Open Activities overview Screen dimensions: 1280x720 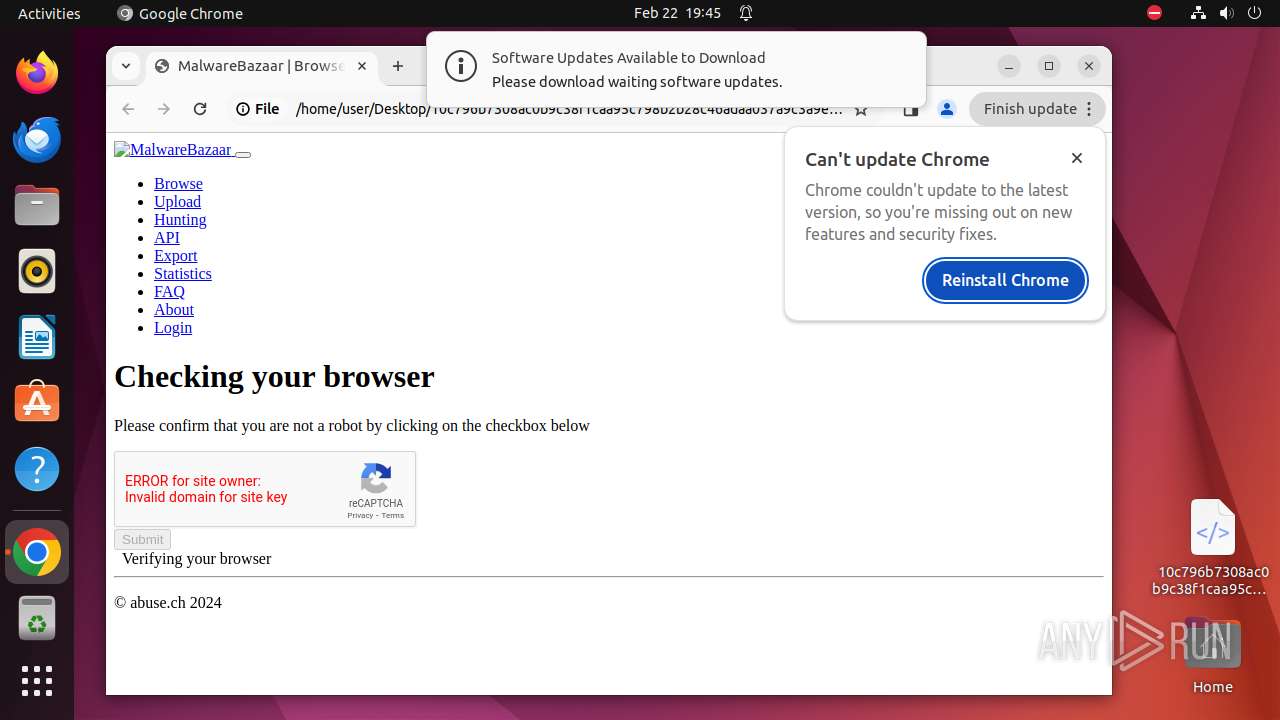(x=49, y=13)
